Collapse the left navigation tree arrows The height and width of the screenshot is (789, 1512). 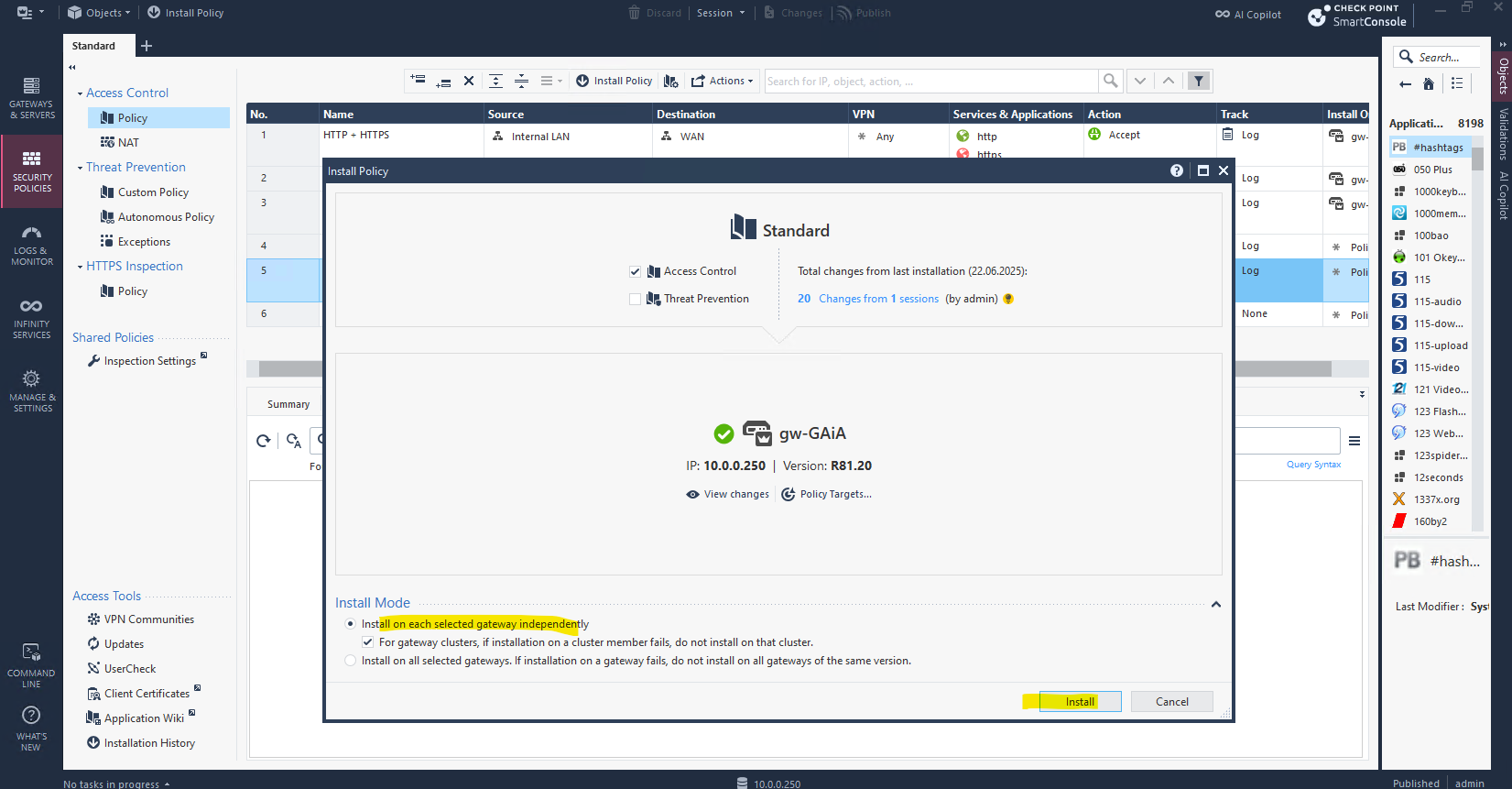tap(72, 67)
